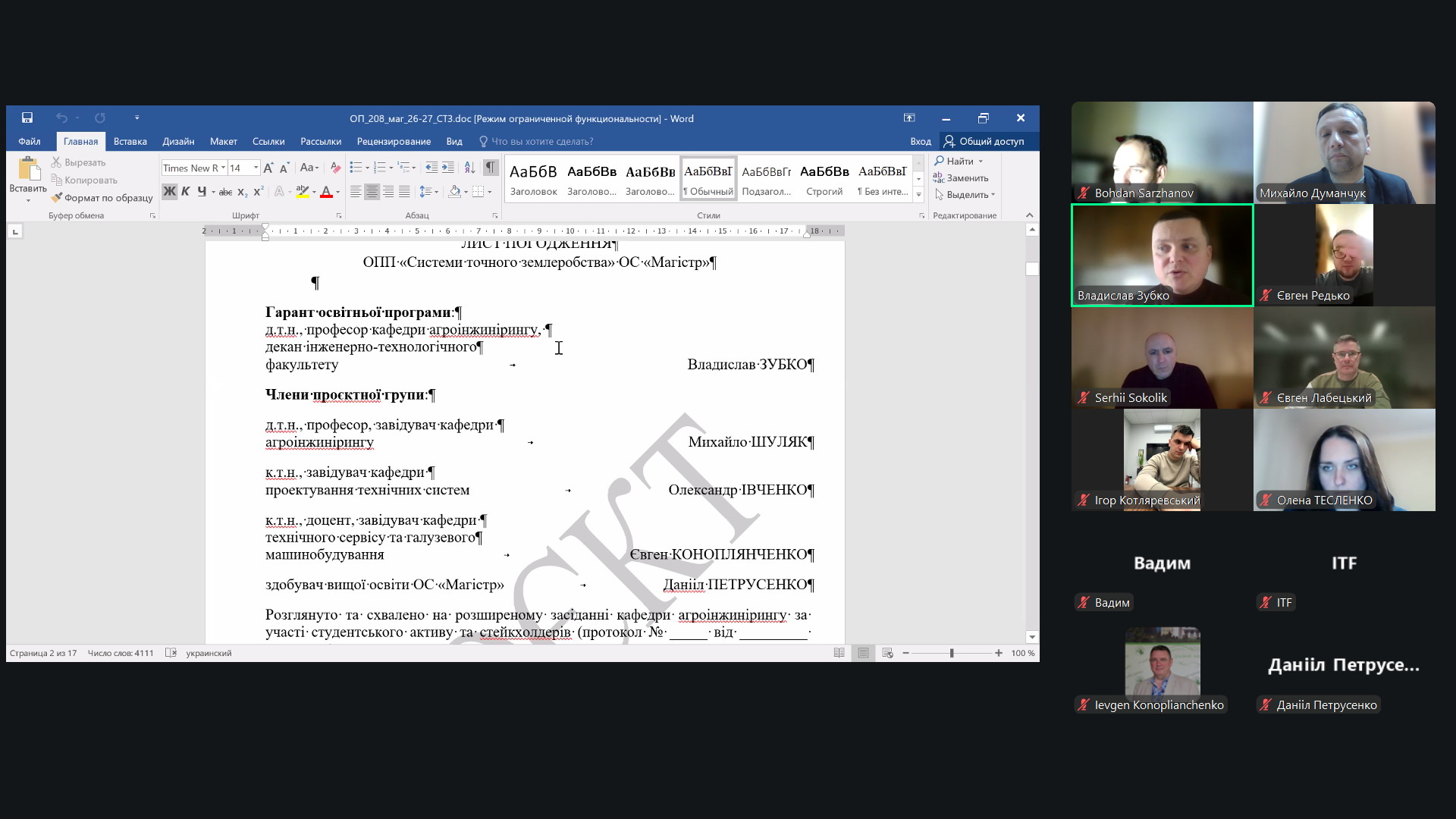Image resolution: width=1456 pixels, height=819 pixels.
Task: Expand the Styles gallery more arrow
Action: [918, 195]
